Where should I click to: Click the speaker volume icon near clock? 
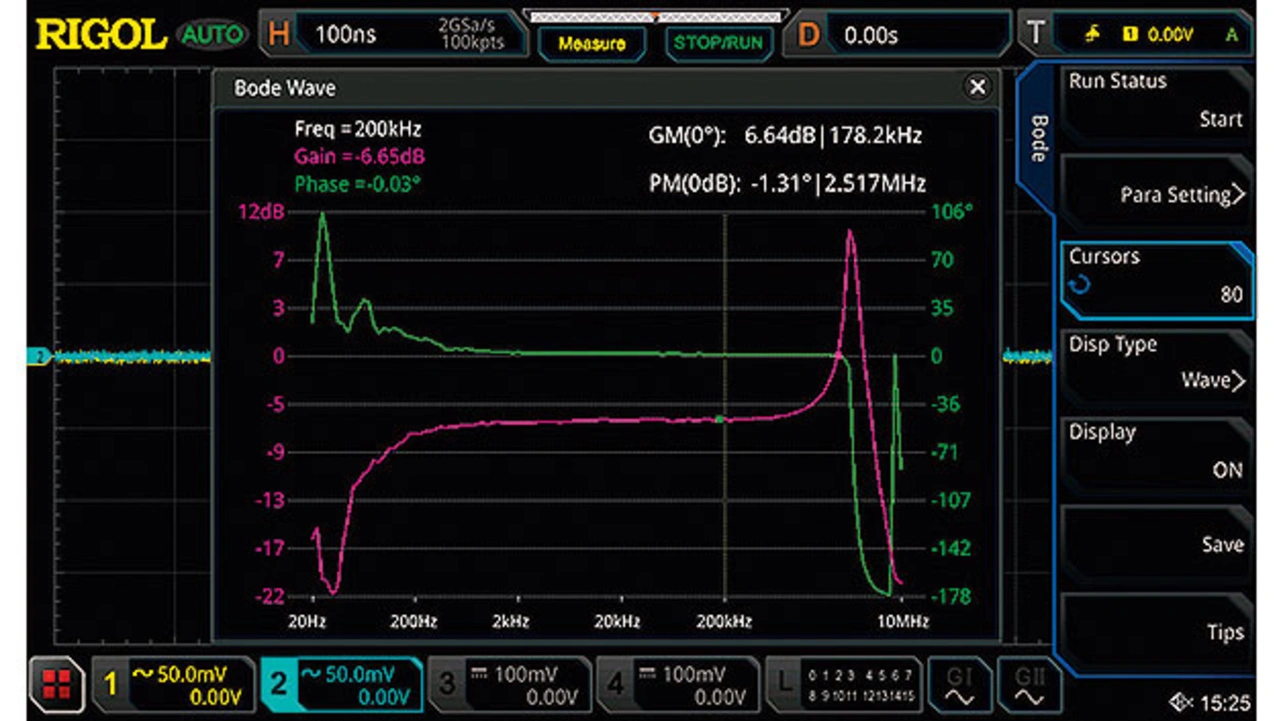pos(1180,701)
